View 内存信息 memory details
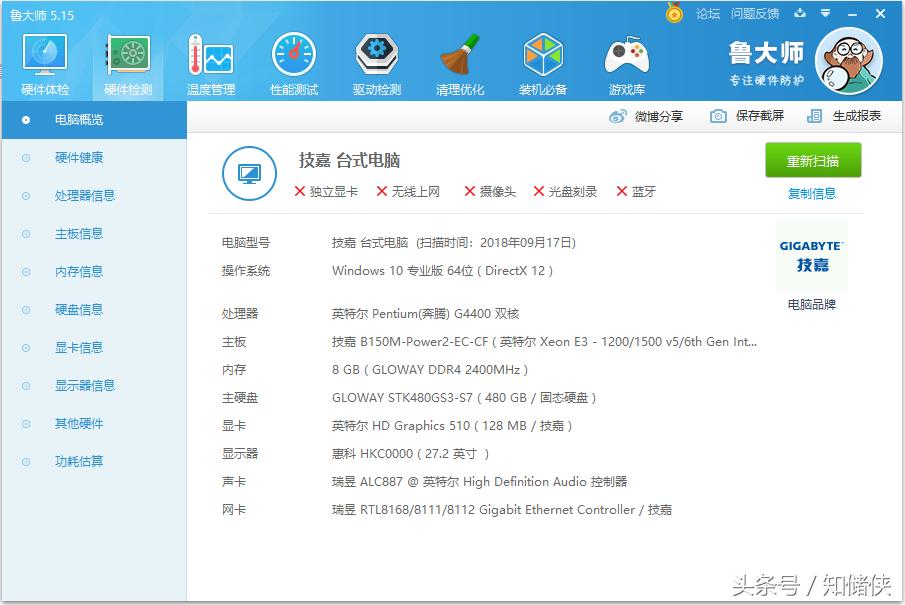The image size is (905, 605). [x=75, y=271]
